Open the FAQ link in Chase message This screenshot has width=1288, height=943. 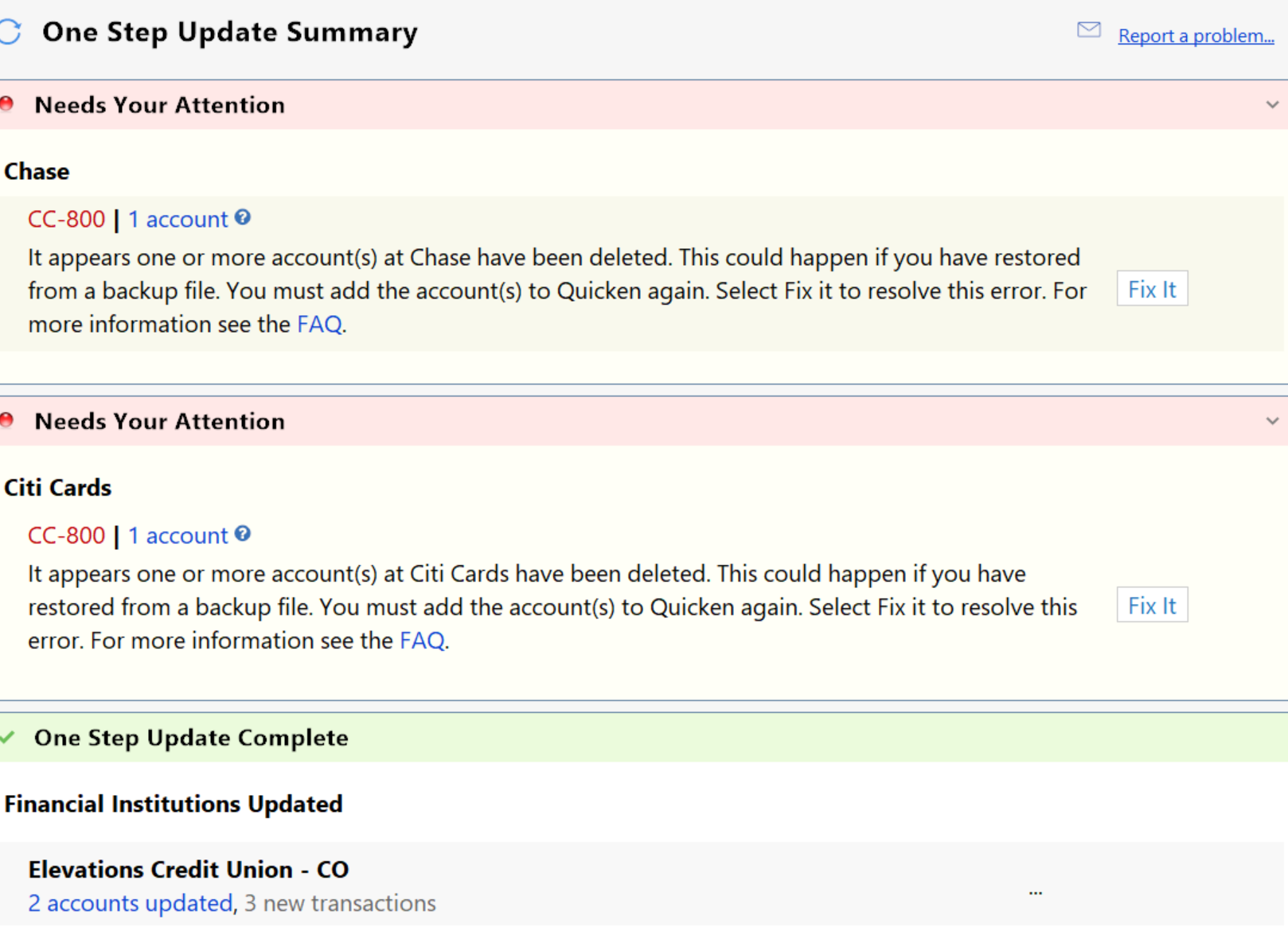319,324
